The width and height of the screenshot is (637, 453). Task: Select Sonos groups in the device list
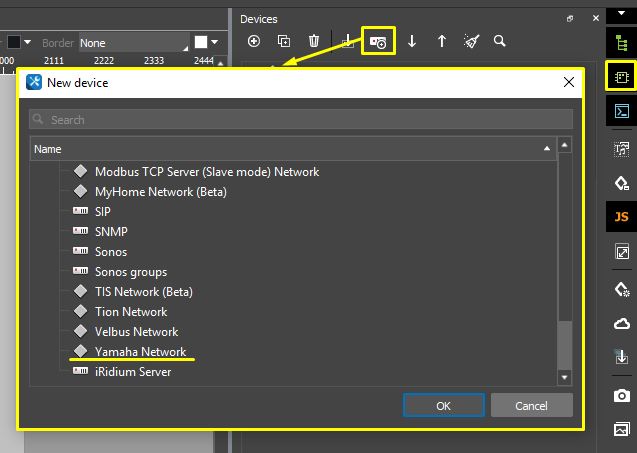click(x=130, y=272)
